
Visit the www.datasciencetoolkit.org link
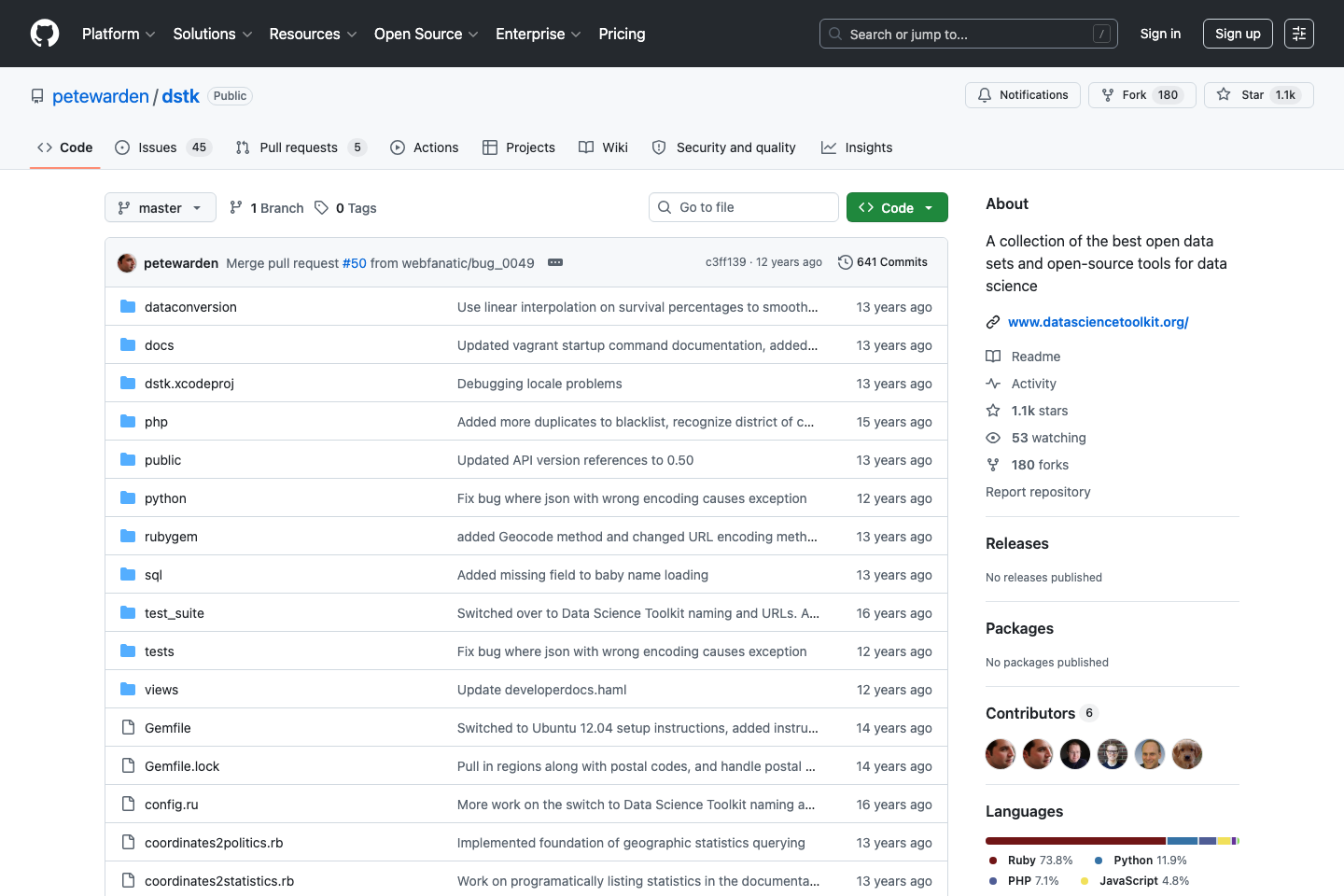click(x=1098, y=321)
